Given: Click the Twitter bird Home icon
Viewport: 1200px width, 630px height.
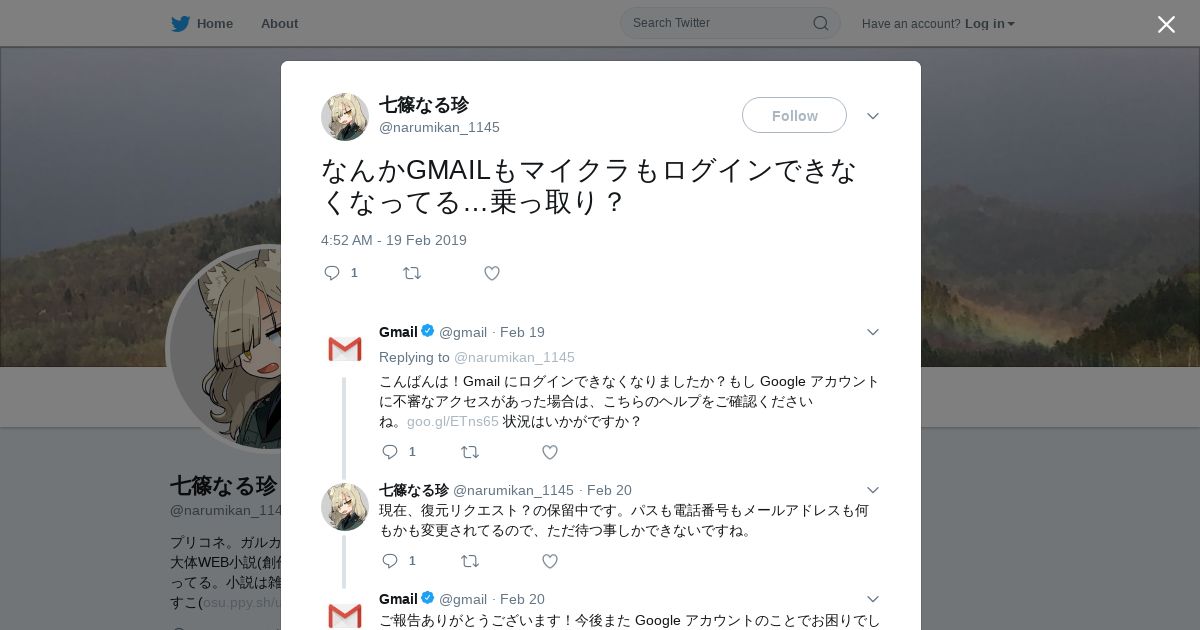Looking at the screenshot, I should 180,23.
